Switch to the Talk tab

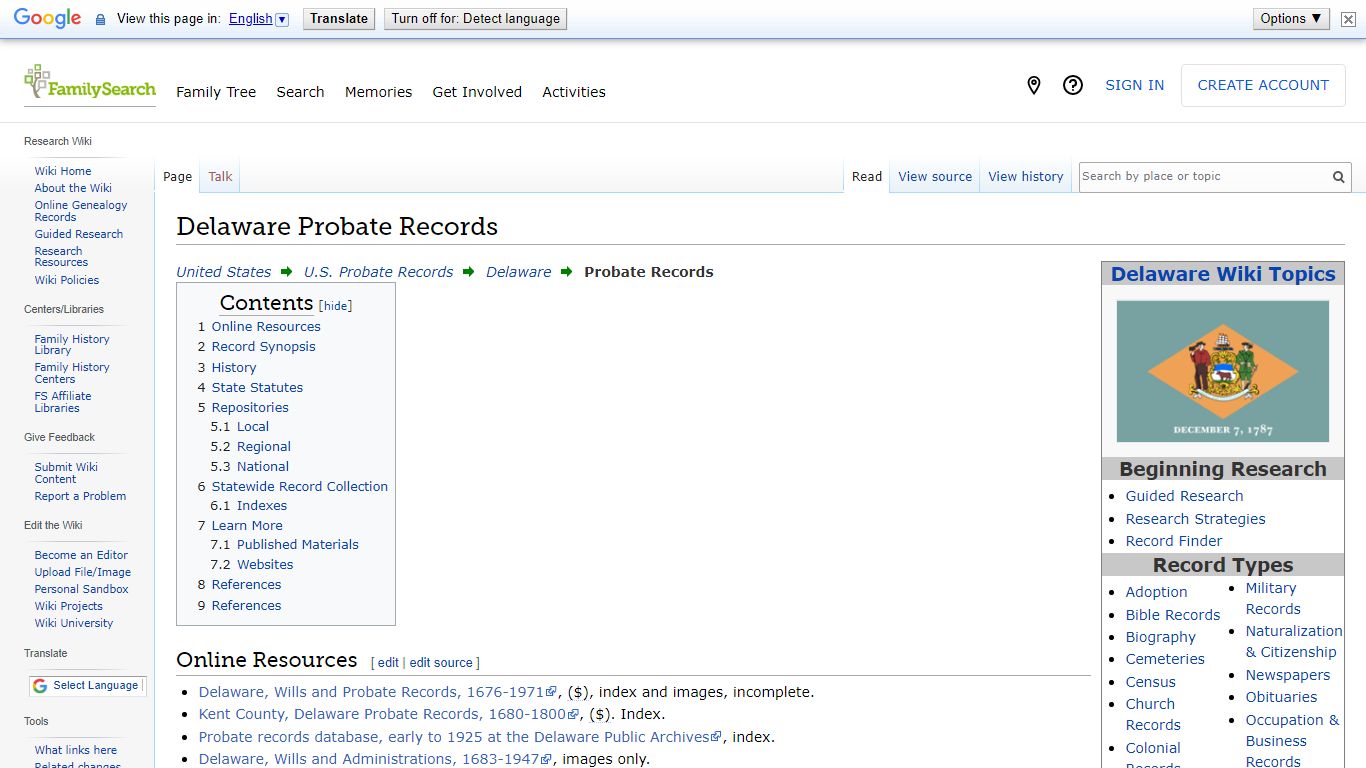(x=220, y=177)
